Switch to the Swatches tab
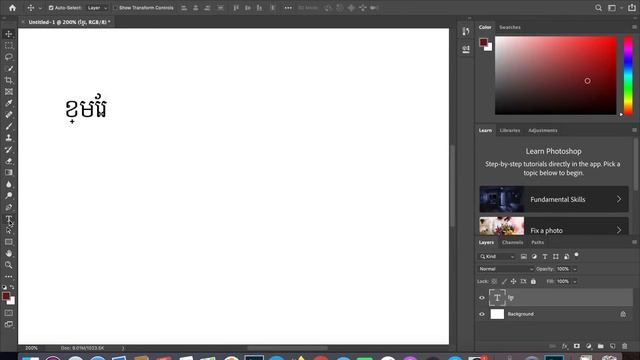Image resolution: width=640 pixels, height=360 pixels. click(x=510, y=27)
